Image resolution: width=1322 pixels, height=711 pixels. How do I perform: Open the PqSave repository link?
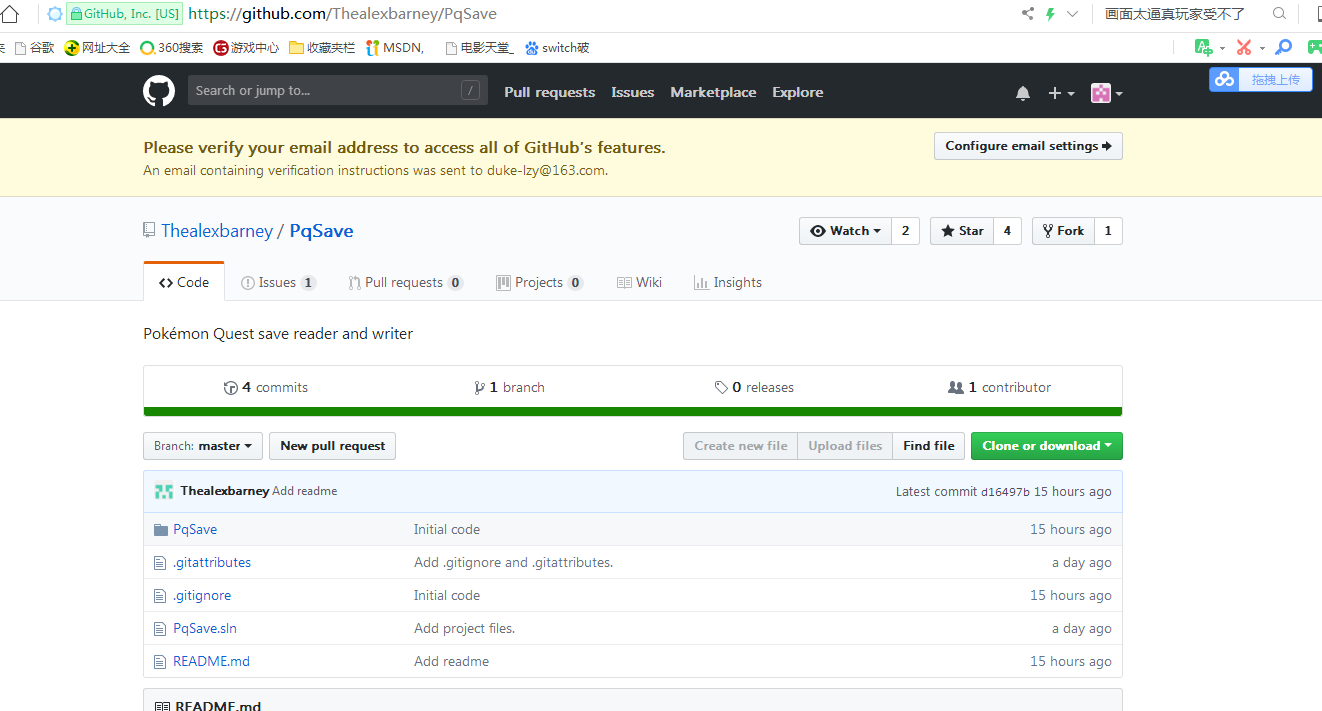point(321,231)
